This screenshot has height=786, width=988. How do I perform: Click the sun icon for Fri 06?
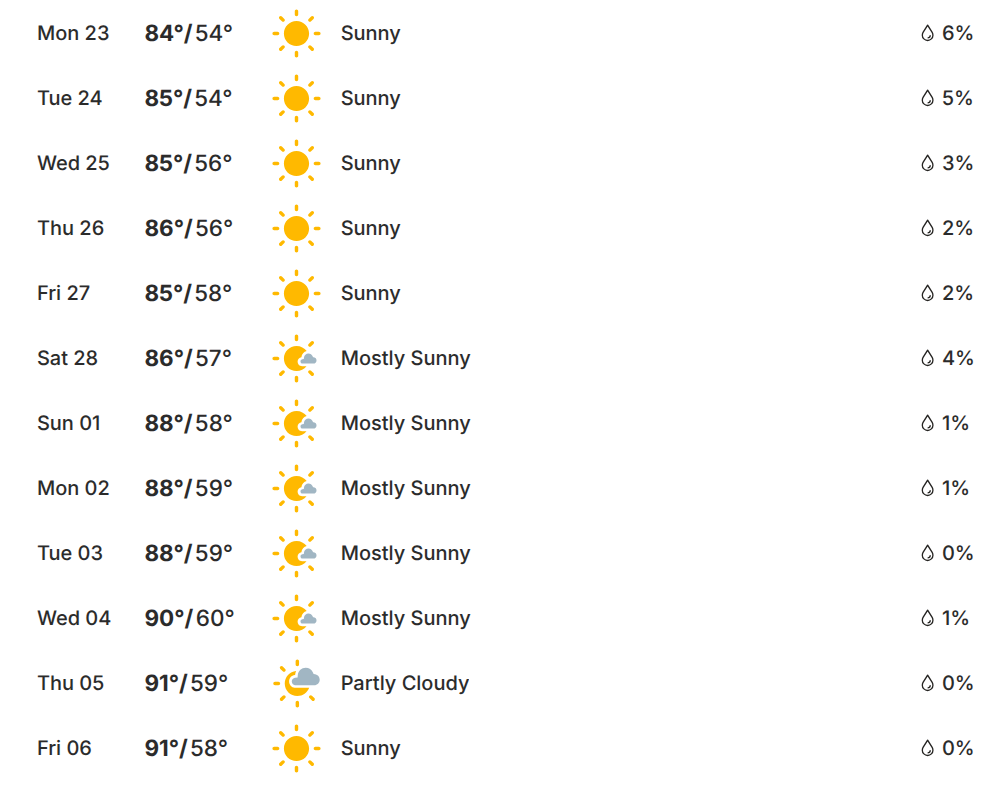(296, 749)
